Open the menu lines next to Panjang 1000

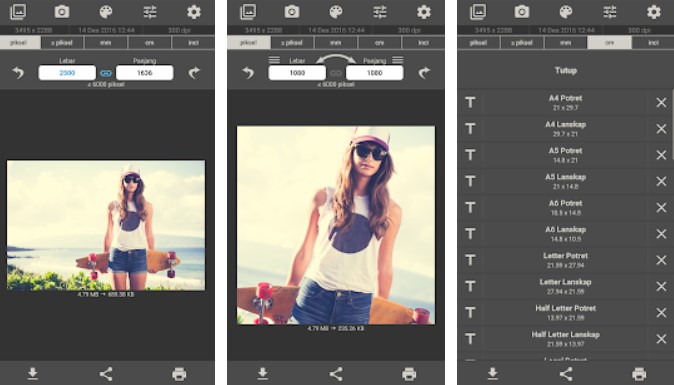[398, 60]
